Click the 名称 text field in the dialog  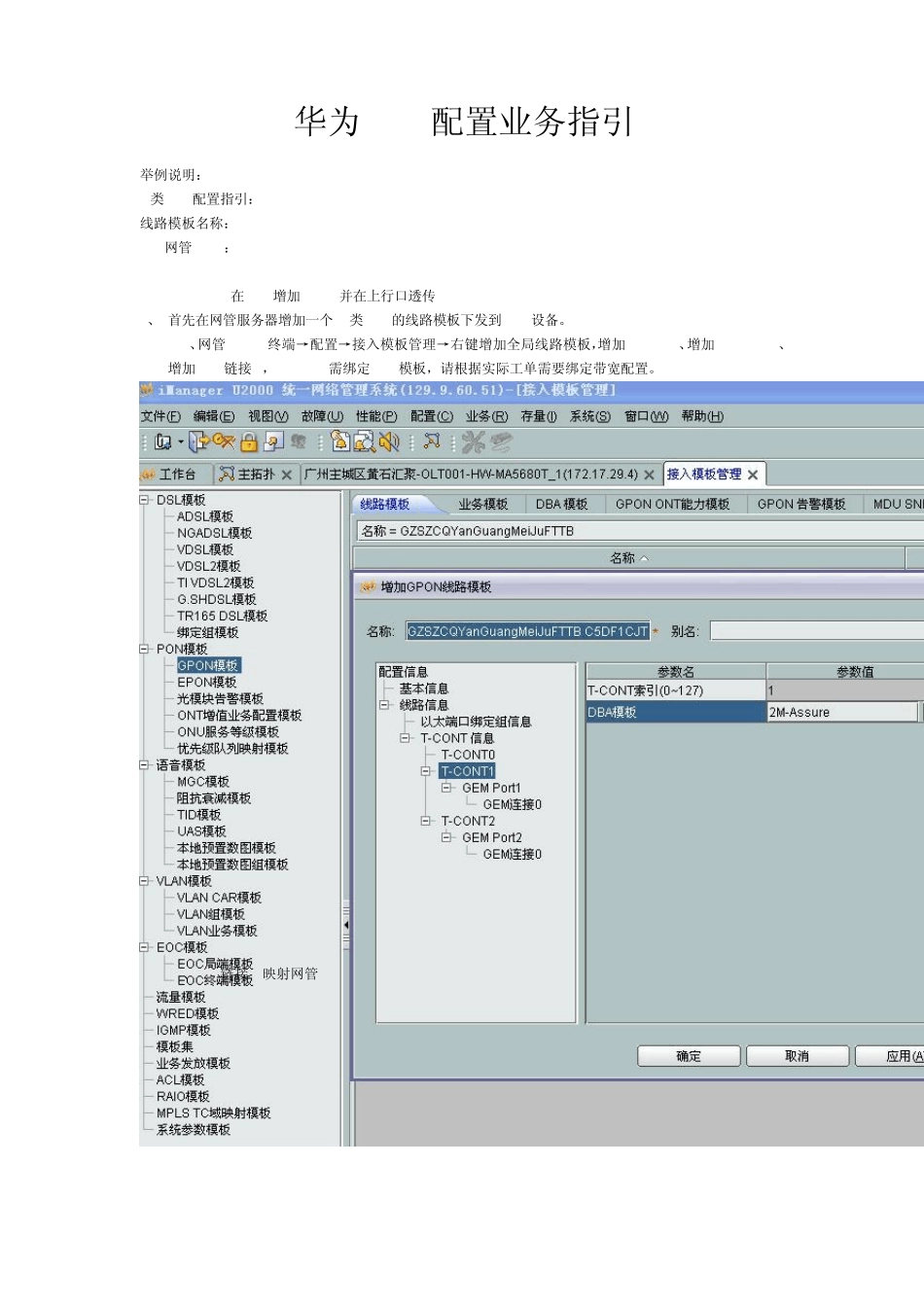pos(528,631)
